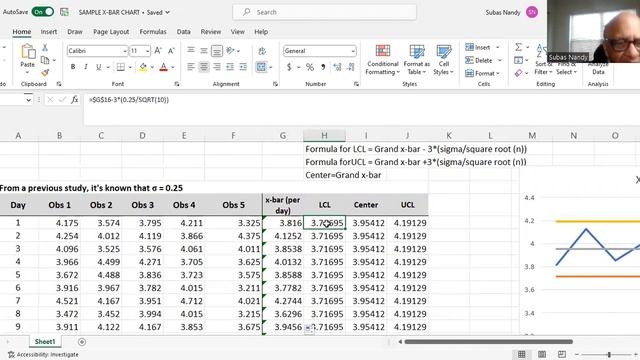Image resolution: width=640 pixels, height=360 pixels.
Task: Open Format as Table gallery
Action: pos(416,60)
